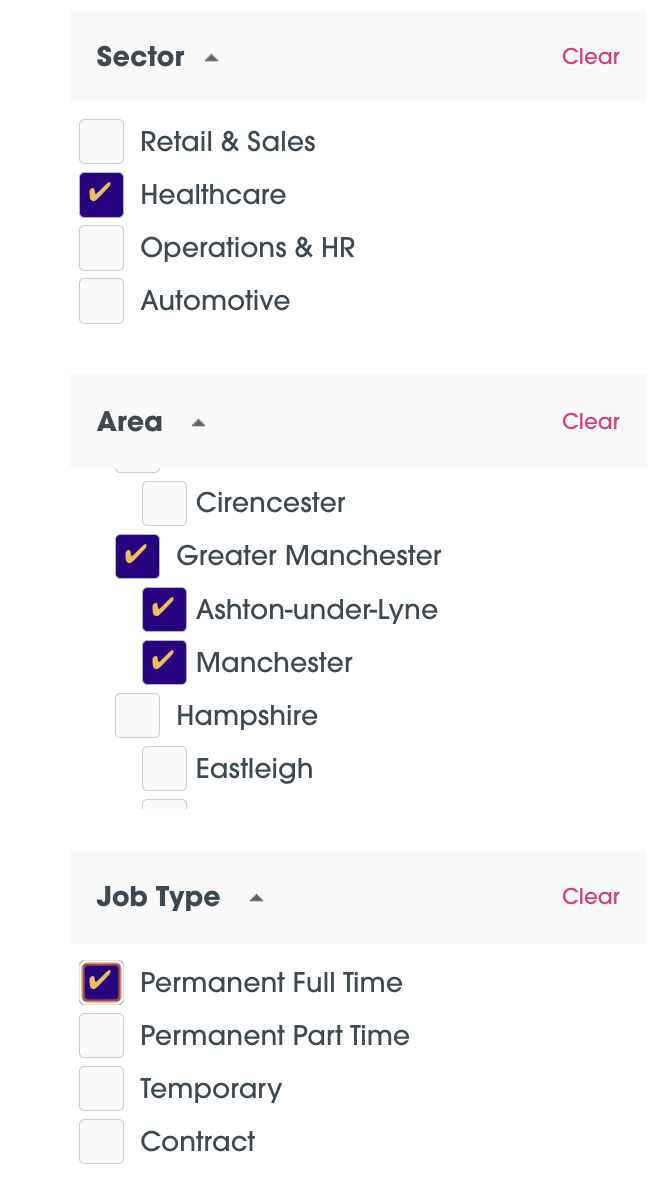Select the Automotive sector

(x=101, y=300)
